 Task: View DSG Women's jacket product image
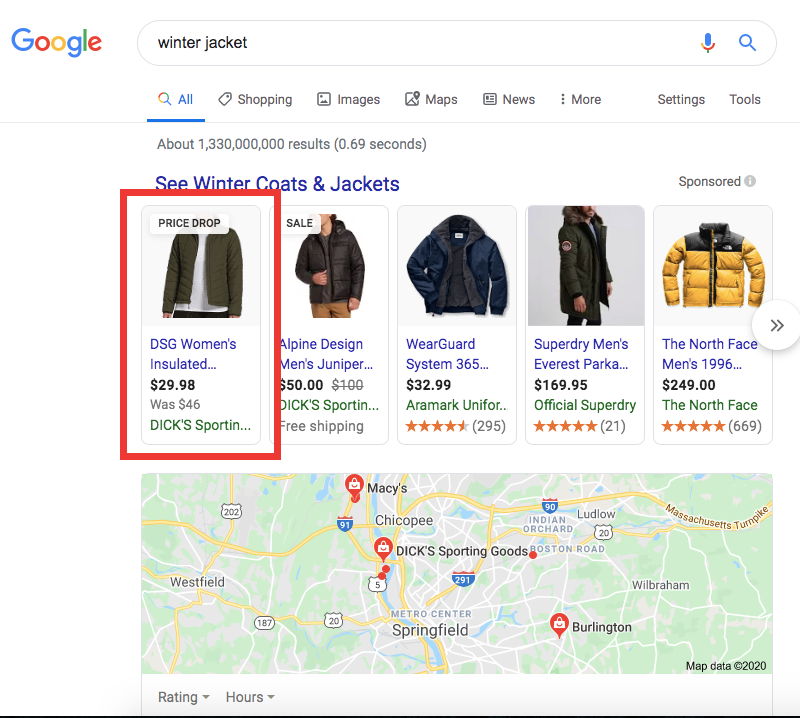tap(201, 266)
